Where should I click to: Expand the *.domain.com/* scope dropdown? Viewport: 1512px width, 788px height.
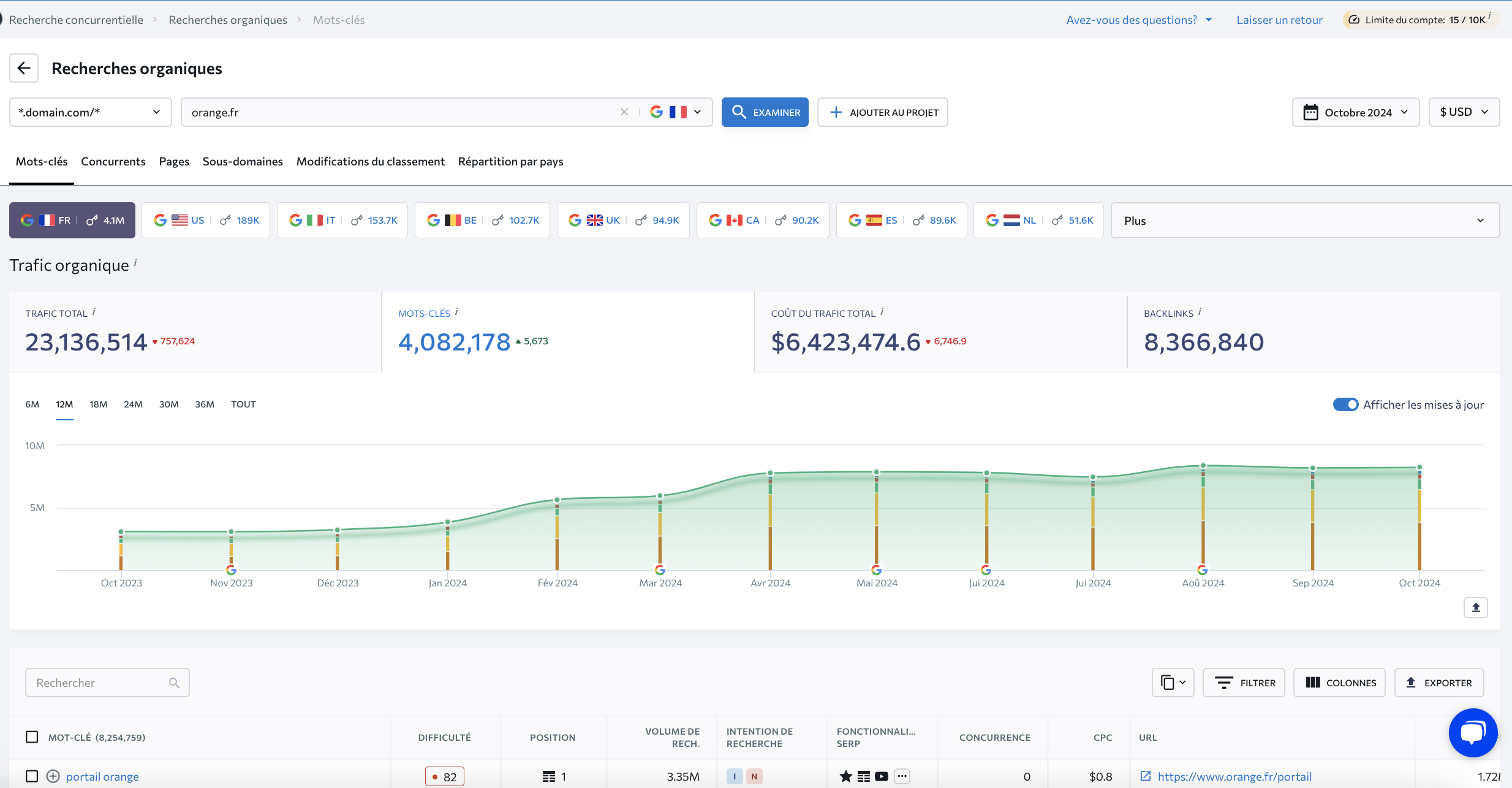[90, 112]
